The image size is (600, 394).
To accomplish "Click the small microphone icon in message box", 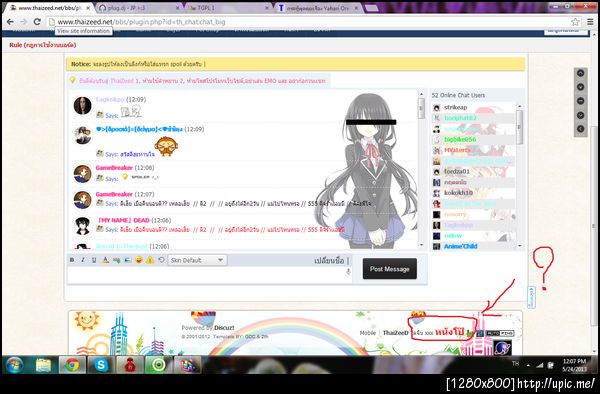I will [x=348, y=271].
